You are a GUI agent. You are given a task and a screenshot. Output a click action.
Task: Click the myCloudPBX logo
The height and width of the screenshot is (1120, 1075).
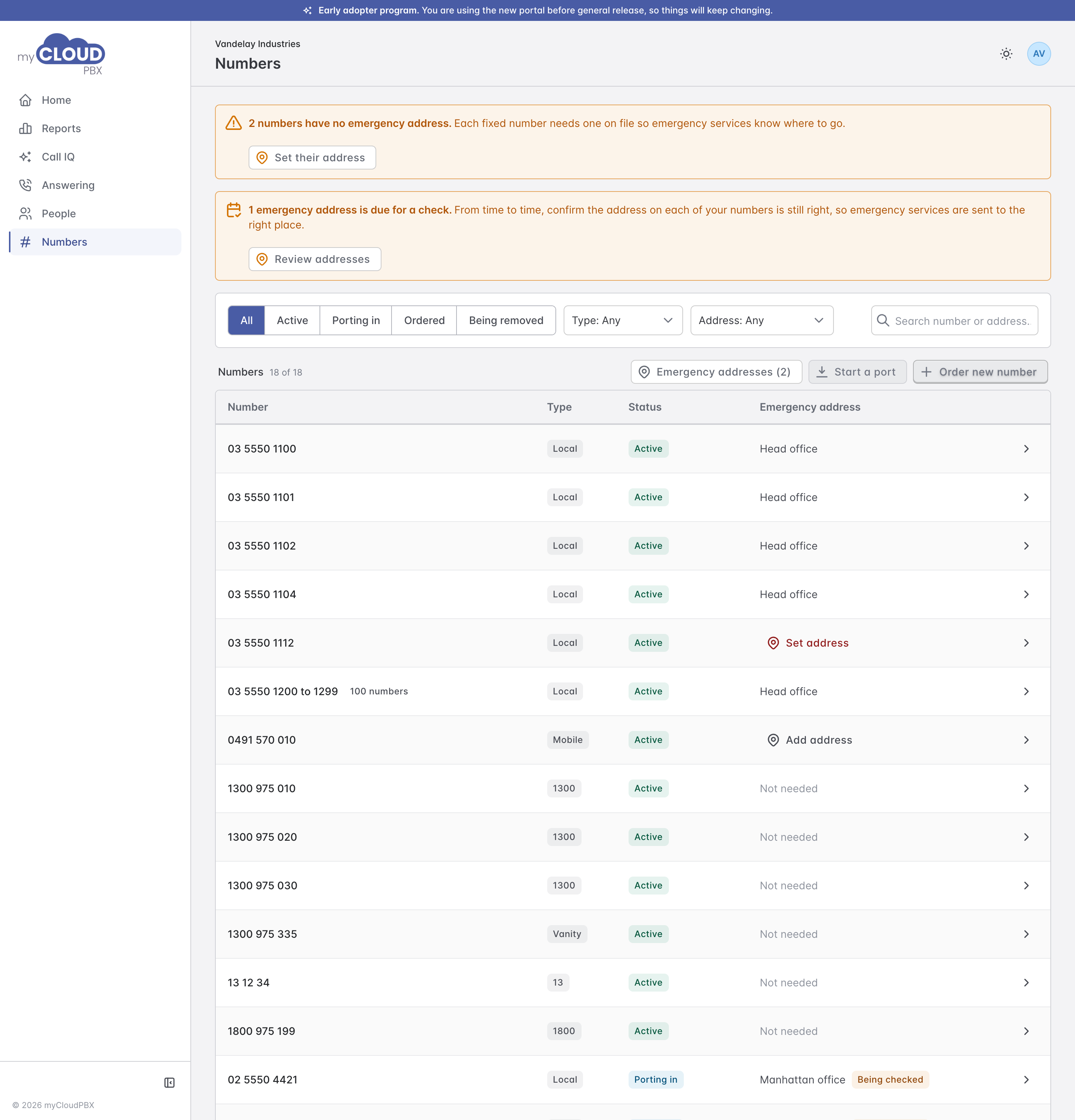[x=61, y=54]
